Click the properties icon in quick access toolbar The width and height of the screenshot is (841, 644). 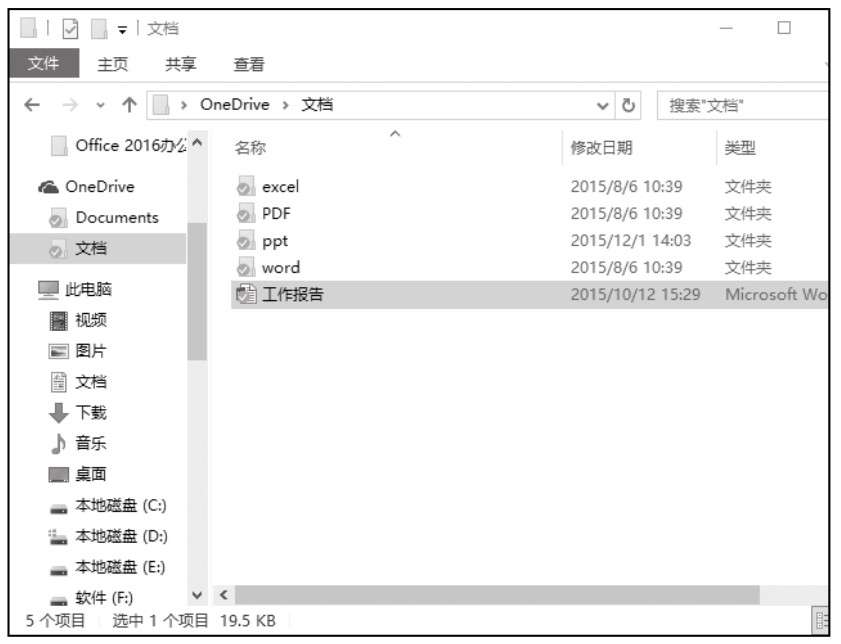(70, 28)
